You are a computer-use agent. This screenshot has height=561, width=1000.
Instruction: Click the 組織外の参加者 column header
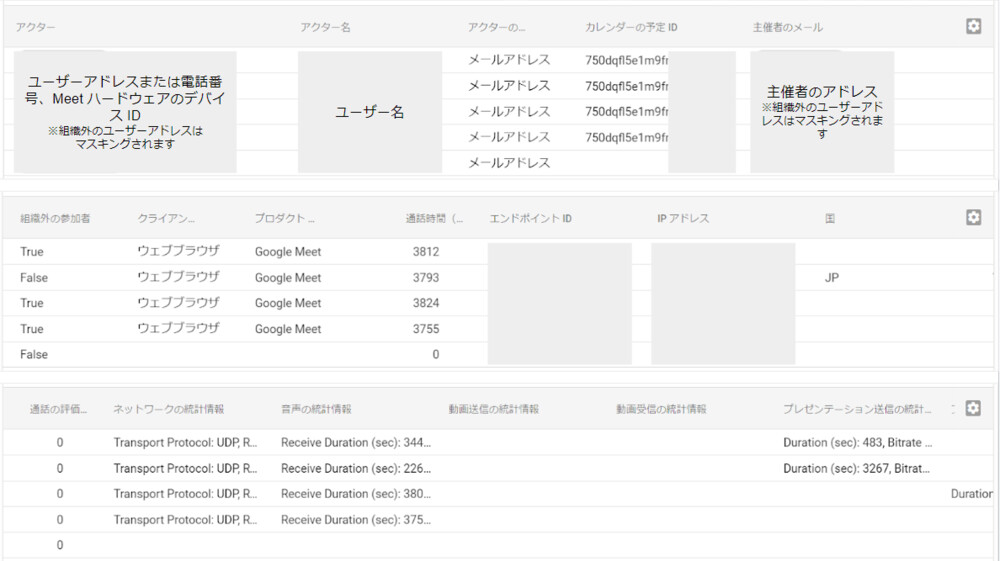coord(55,218)
